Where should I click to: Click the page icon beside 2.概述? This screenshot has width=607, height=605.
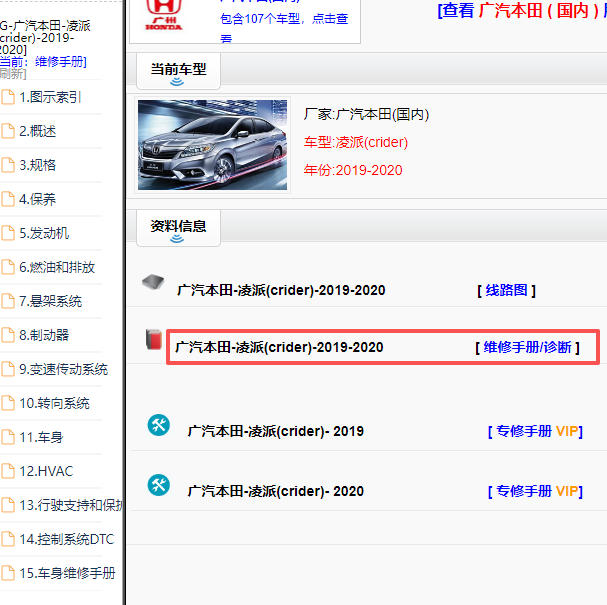click(x=7, y=131)
